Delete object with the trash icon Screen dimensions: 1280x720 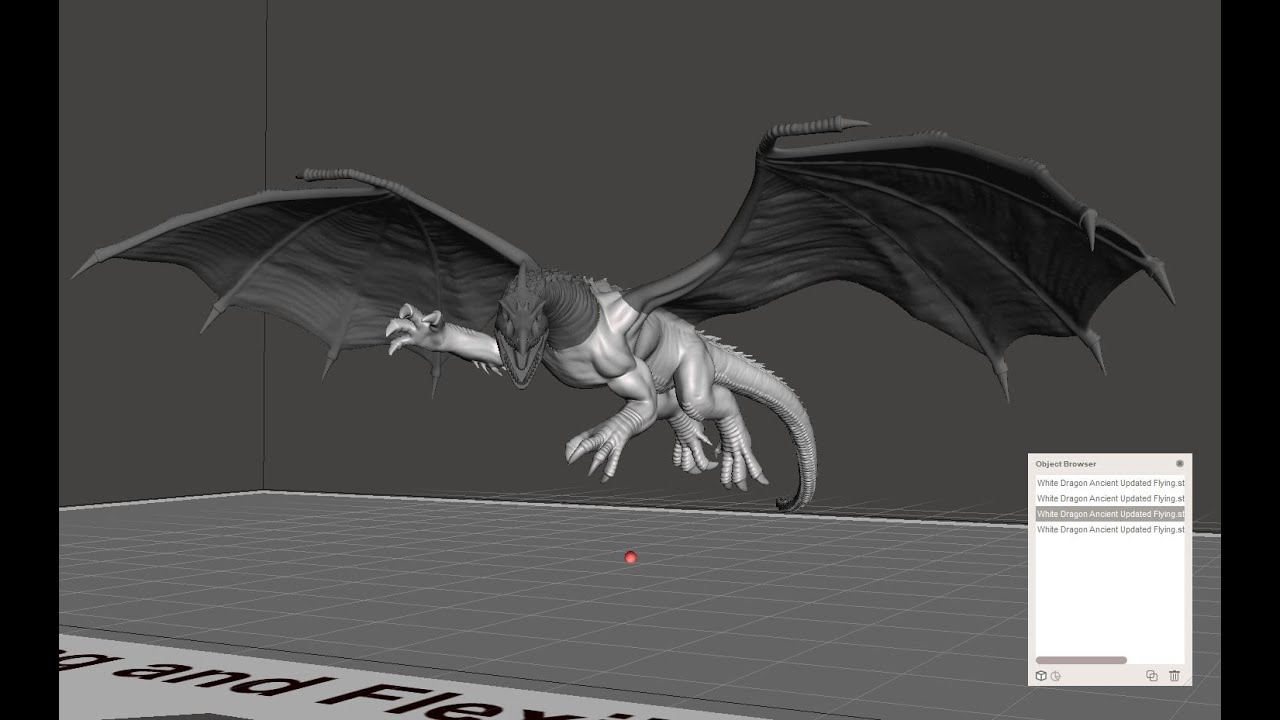point(1174,676)
